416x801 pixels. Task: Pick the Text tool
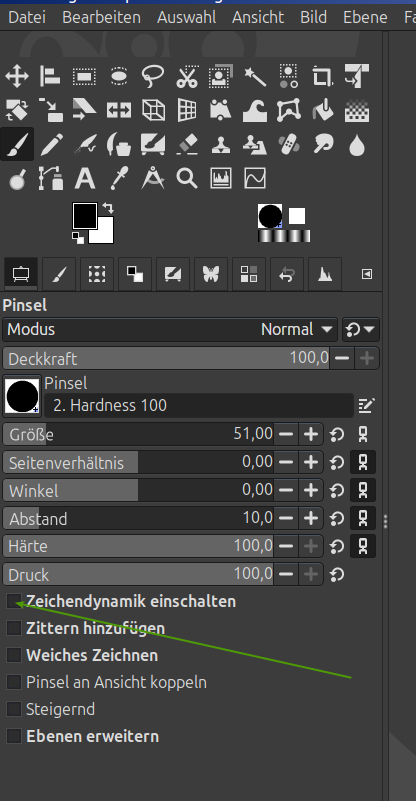(85, 179)
